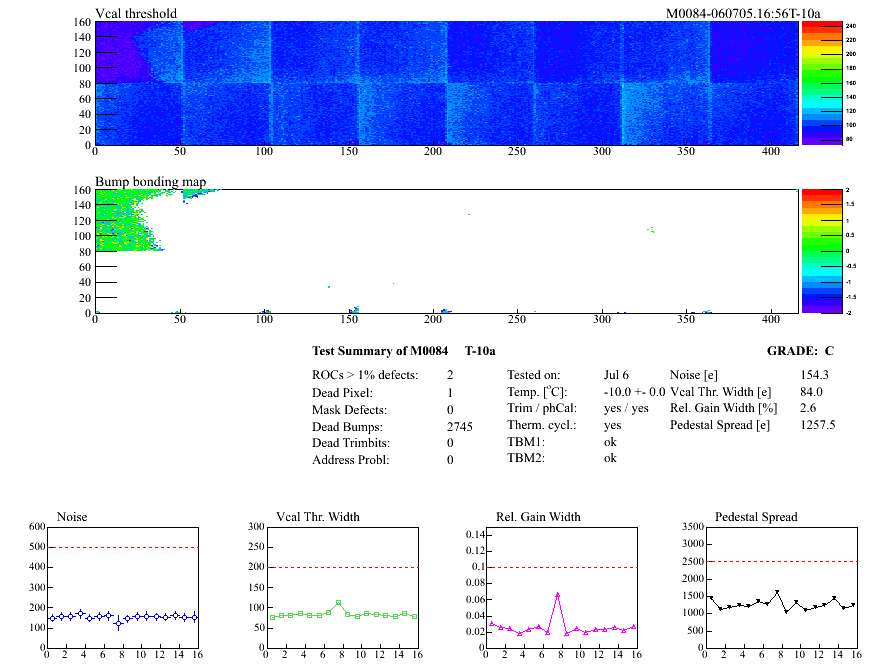Click the 'Pedestal Spread [e]' summary label

[x=719, y=425]
